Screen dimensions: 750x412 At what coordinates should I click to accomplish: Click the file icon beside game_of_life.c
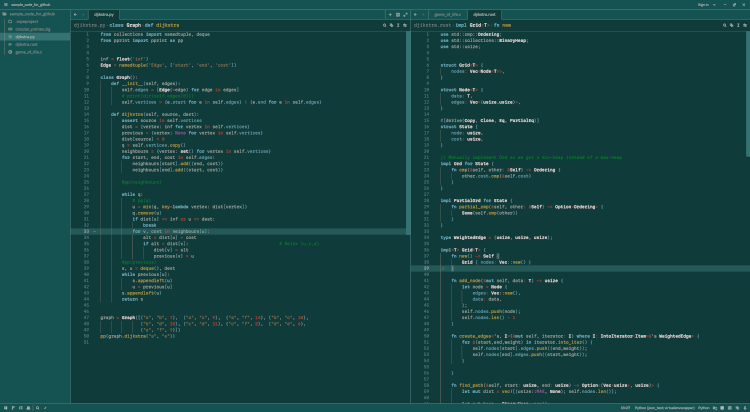pyautogui.click(x=11, y=52)
